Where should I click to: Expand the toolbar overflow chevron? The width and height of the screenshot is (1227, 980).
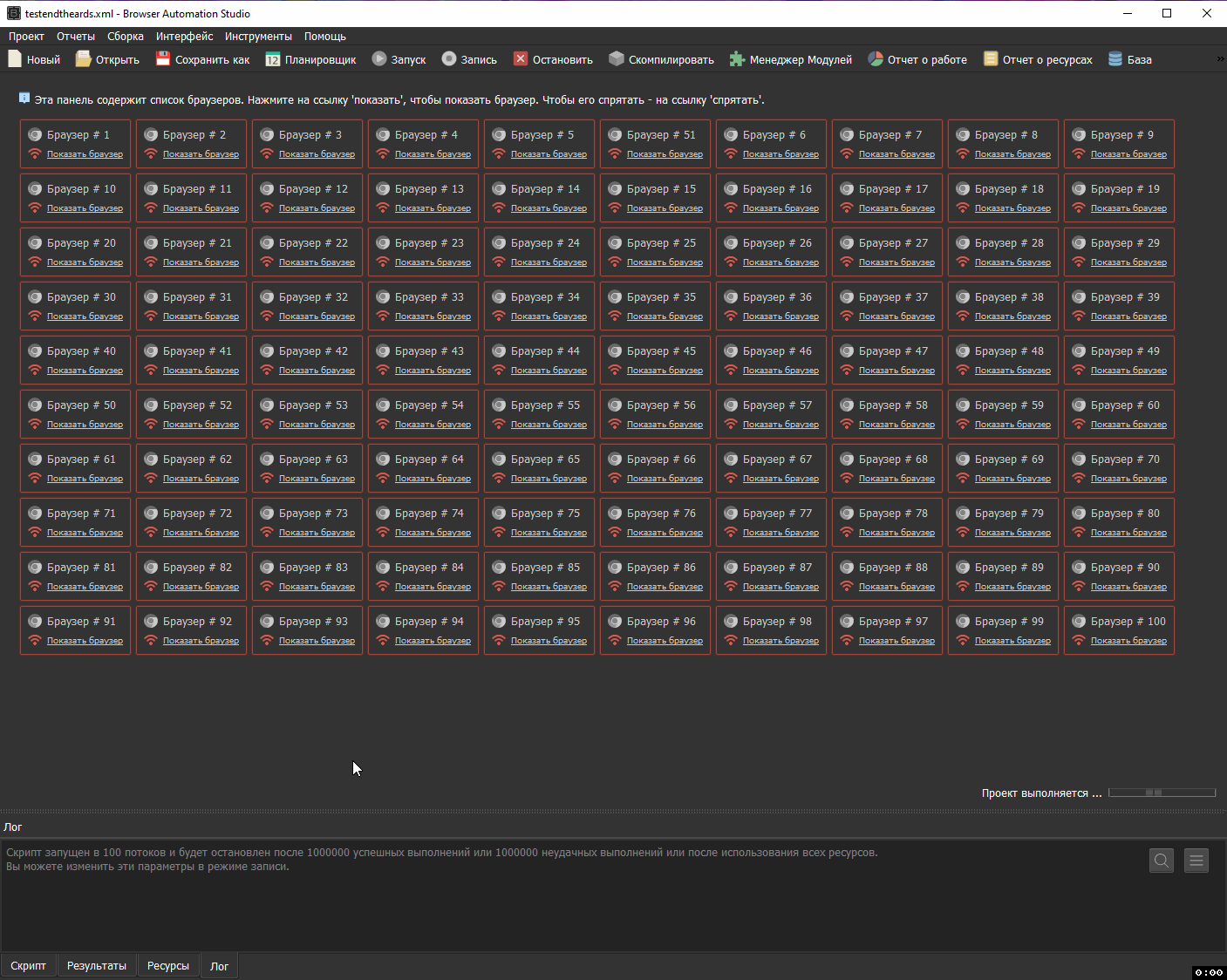pyautogui.click(x=1220, y=59)
